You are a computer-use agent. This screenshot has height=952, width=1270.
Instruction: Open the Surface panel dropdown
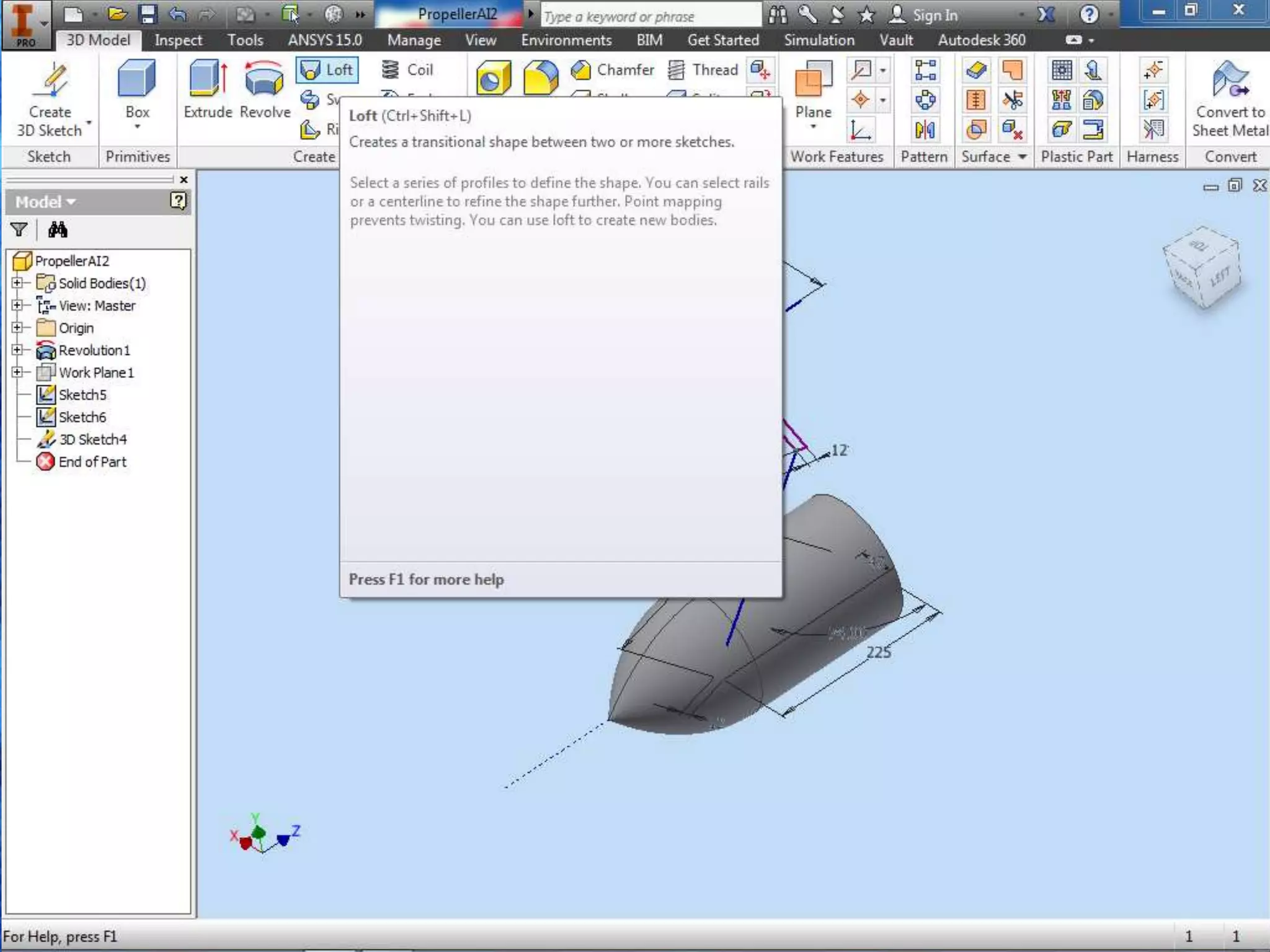[1022, 157]
